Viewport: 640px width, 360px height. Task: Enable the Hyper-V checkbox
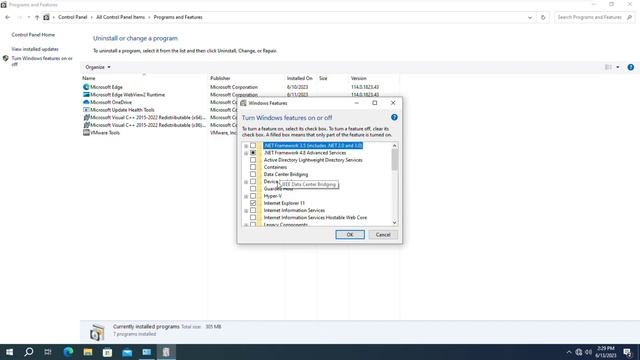point(253,196)
